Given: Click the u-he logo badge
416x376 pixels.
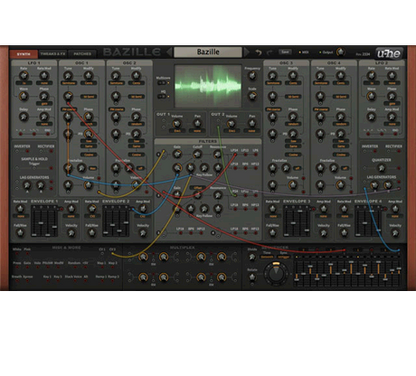Looking at the screenshot, I should point(389,53).
